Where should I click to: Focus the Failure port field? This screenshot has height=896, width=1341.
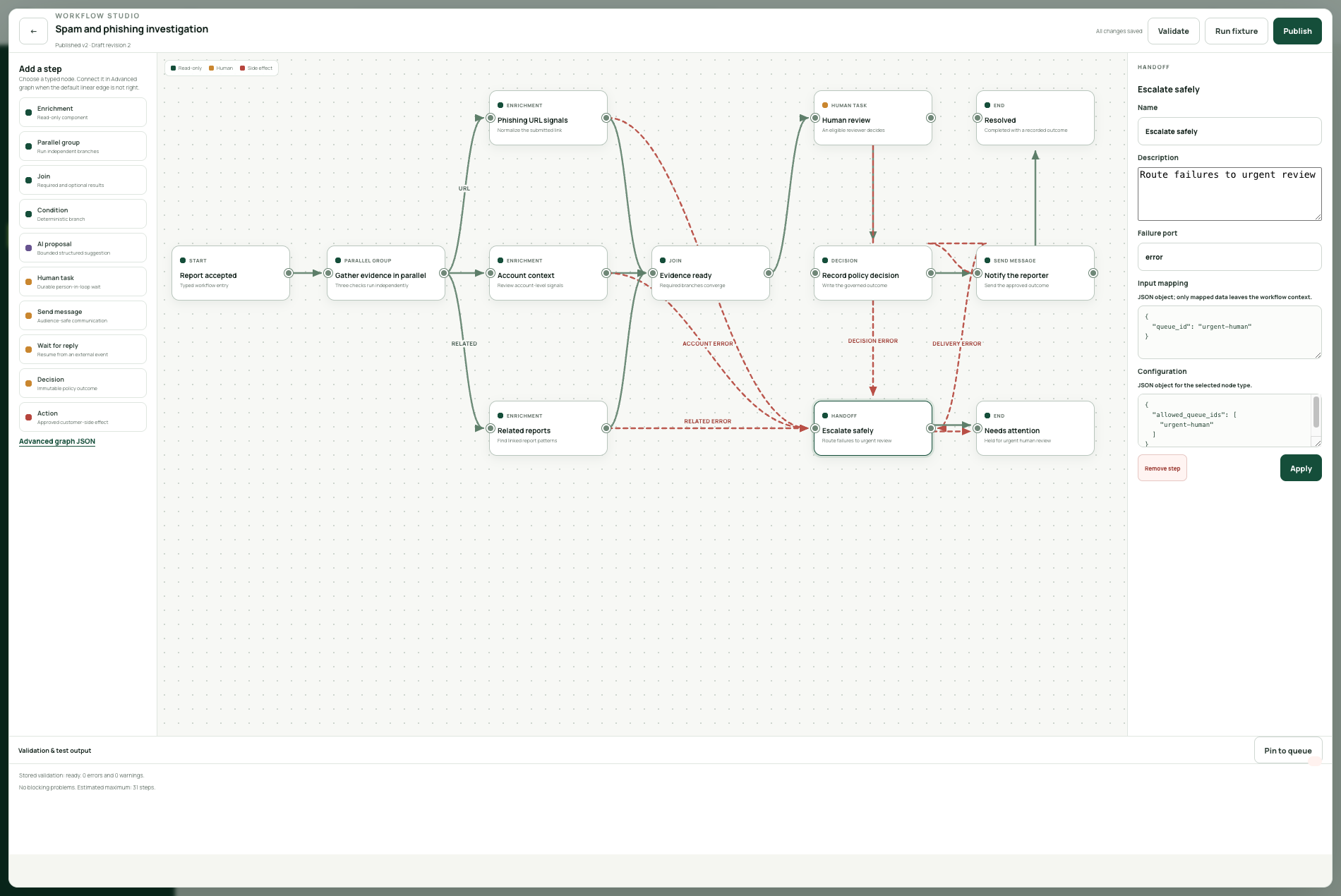[x=1229, y=257]
